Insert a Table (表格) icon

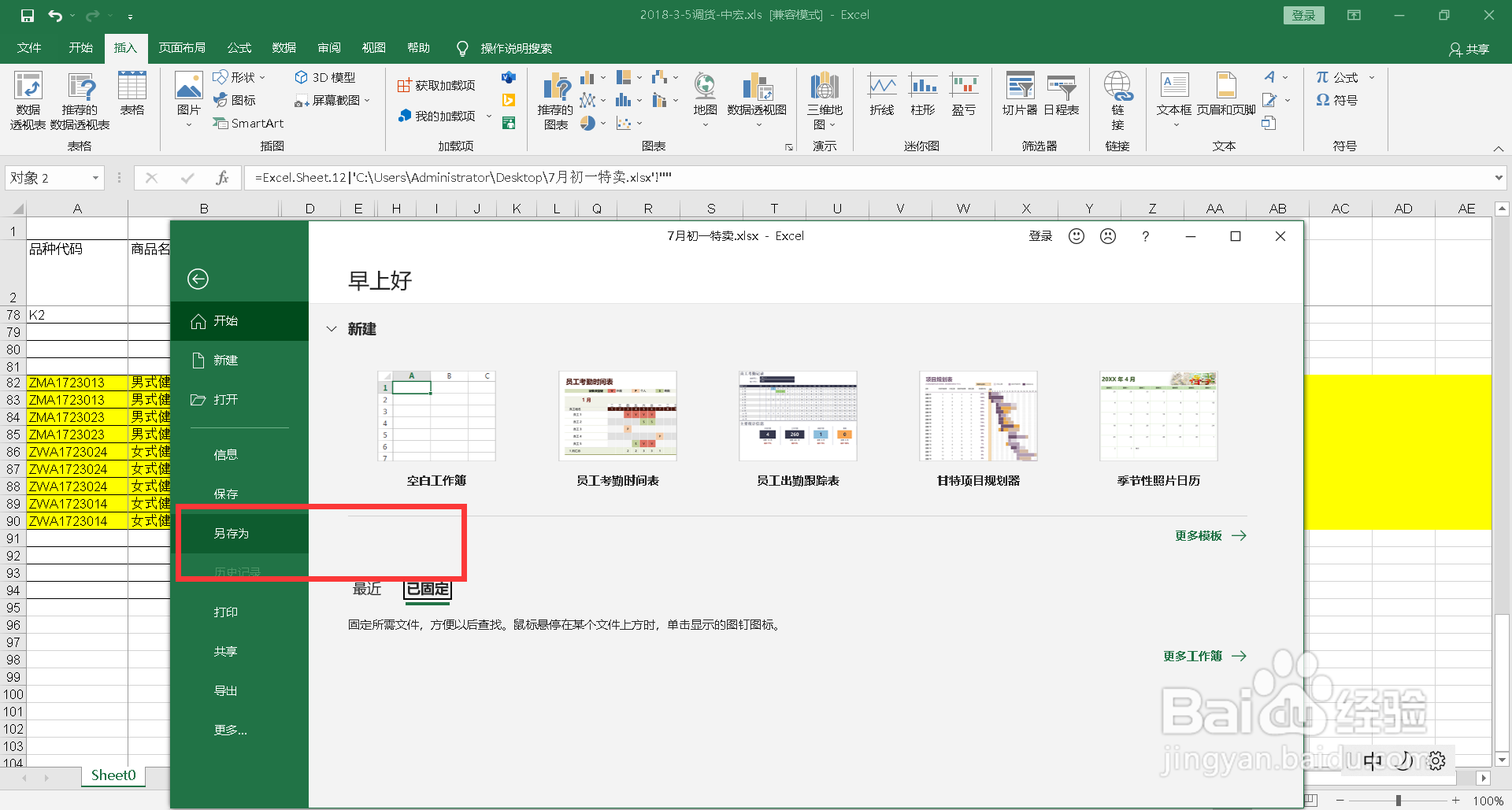(132, 94)
